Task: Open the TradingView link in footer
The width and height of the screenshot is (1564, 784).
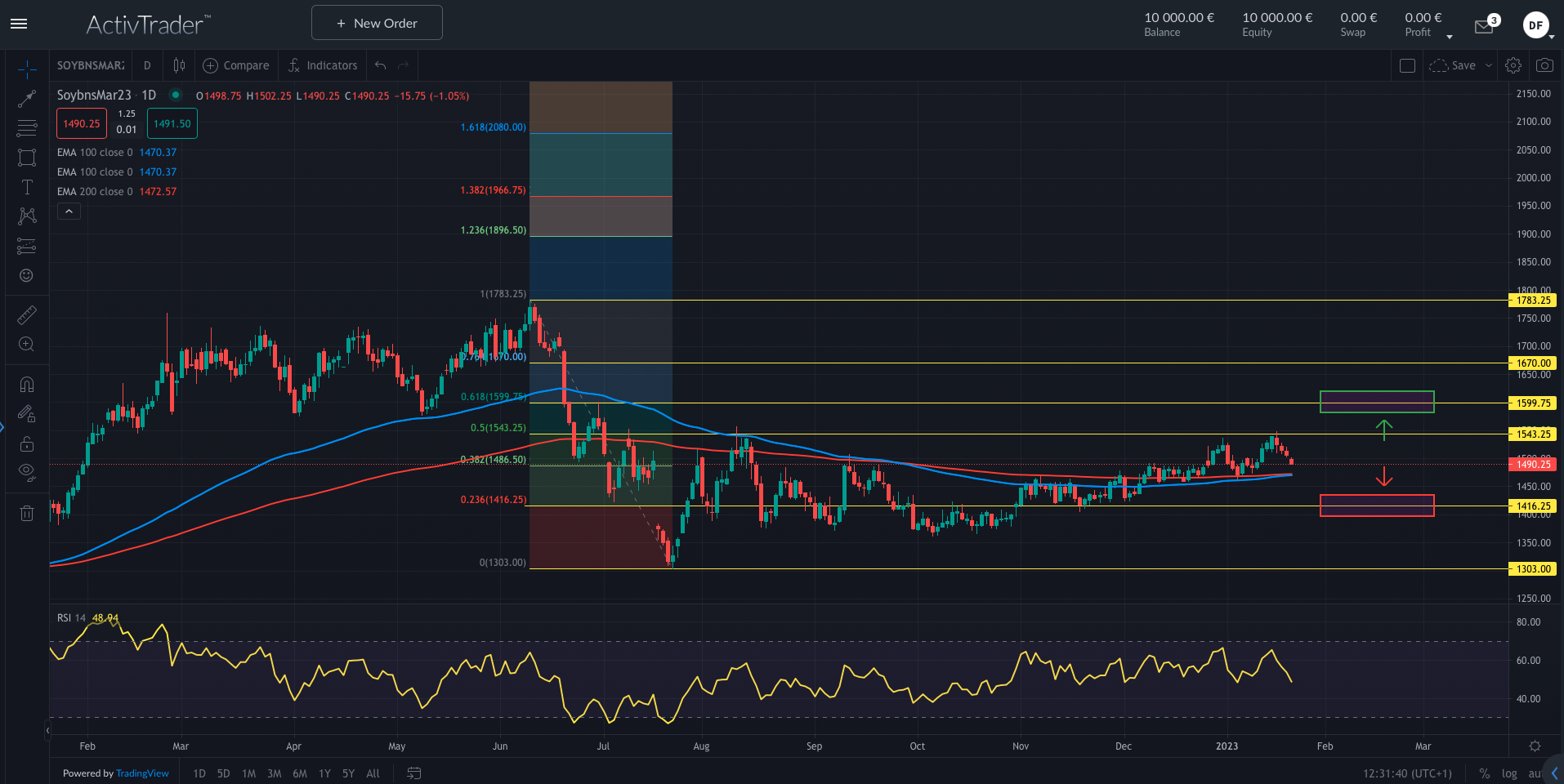Action: click(x=142, y=773)
